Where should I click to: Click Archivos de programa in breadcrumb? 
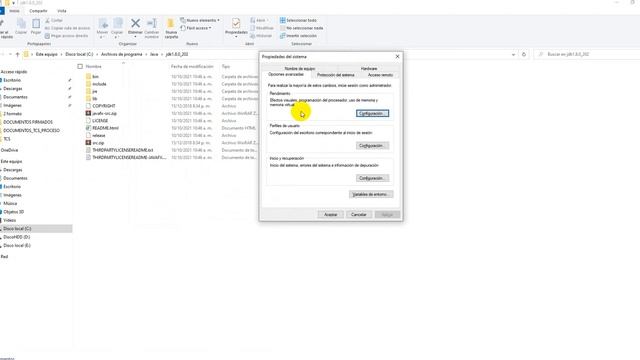pyautogui.click(x=122, y=54)
